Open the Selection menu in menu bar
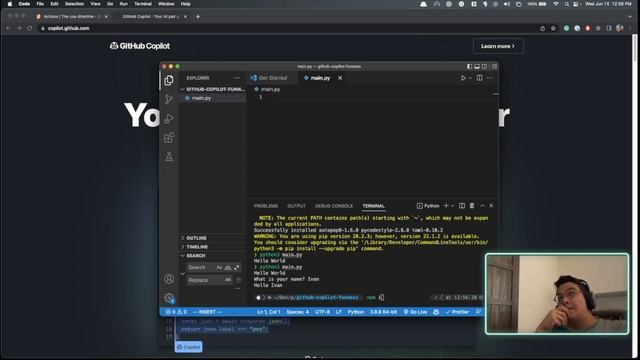640x360 pixels. point(74,4)
